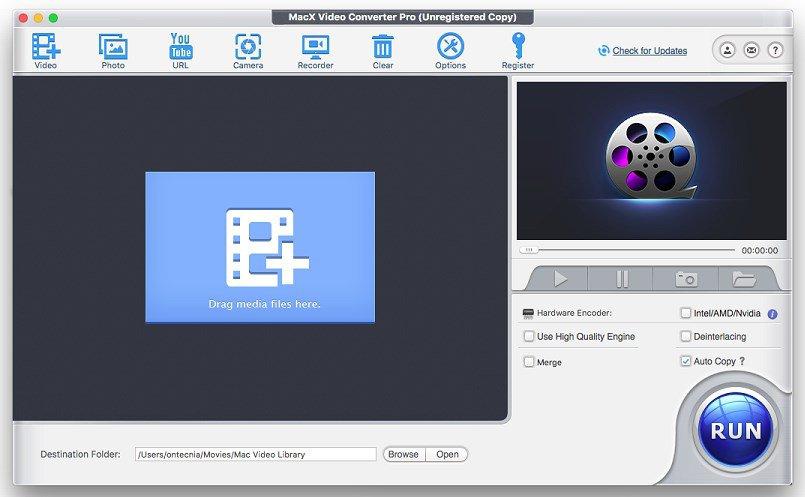805x497 pixels.
Task: Take a snapshot with the camera button
Action: 686,279
